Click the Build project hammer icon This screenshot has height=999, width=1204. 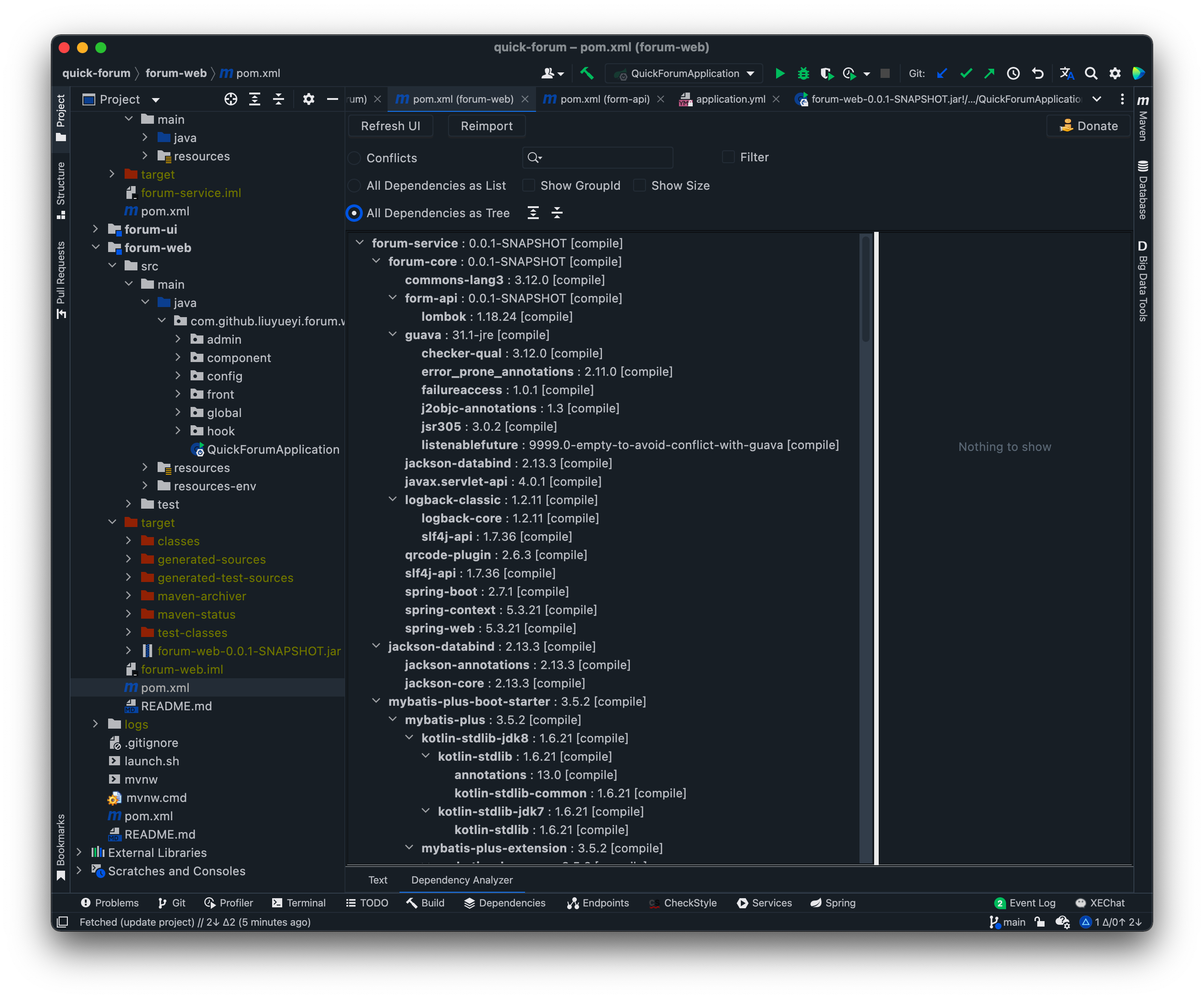[586, 73]
